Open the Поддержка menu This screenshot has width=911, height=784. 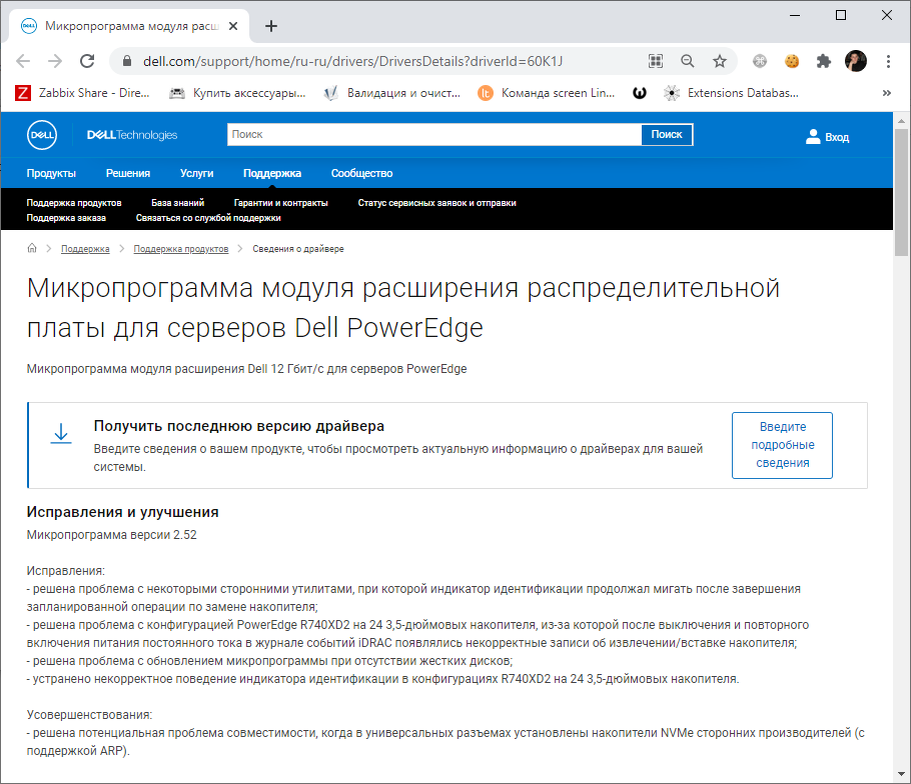tap(272, 173)
